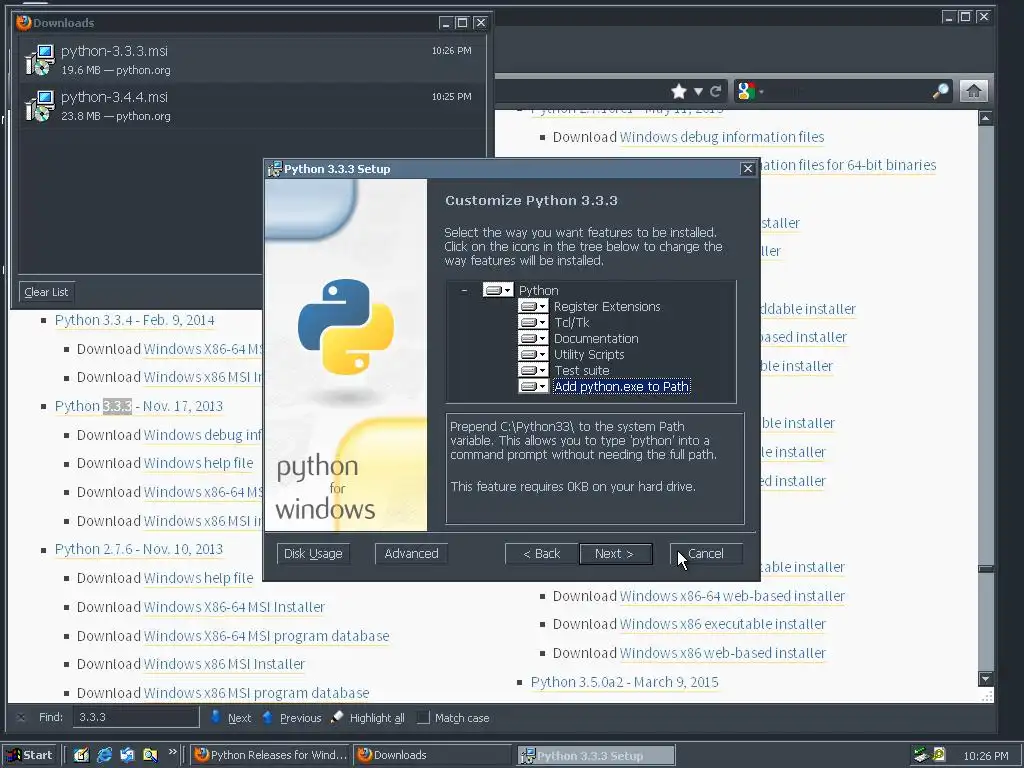Click the system tray icon beside clock
This screenshot has height=768, width=1024.
tap(939, 755)
